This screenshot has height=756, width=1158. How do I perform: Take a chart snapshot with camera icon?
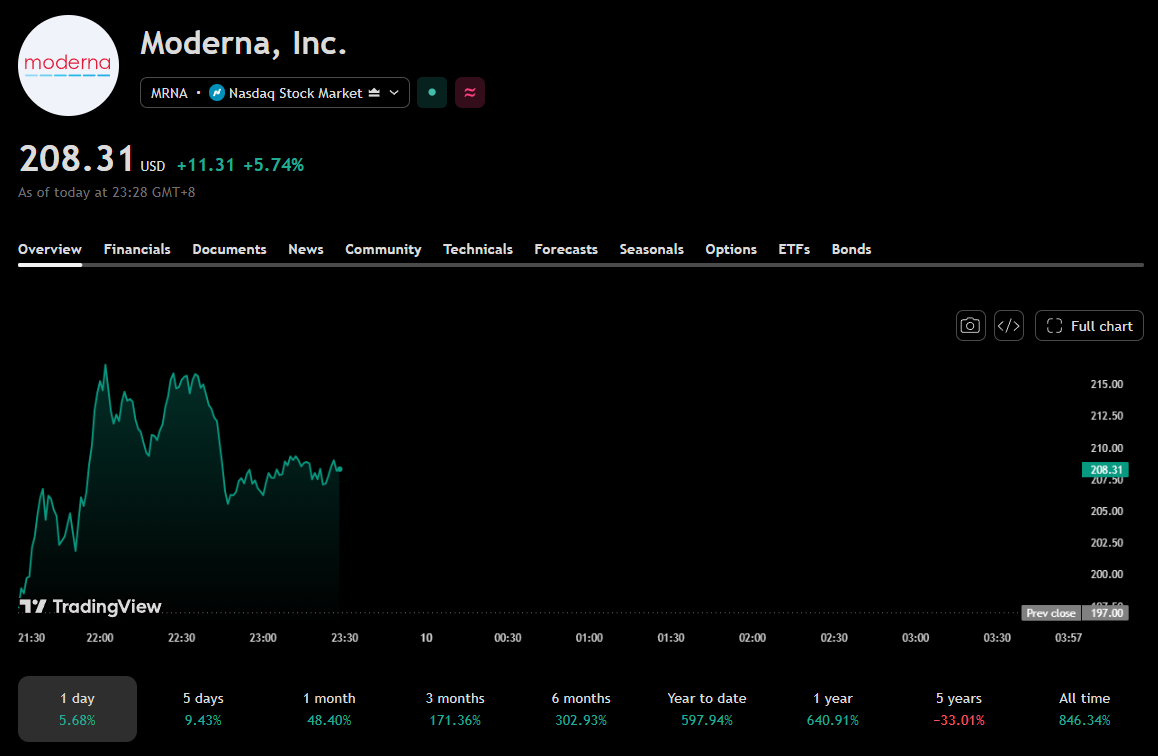pyautogui.click(x=970, y=326)
